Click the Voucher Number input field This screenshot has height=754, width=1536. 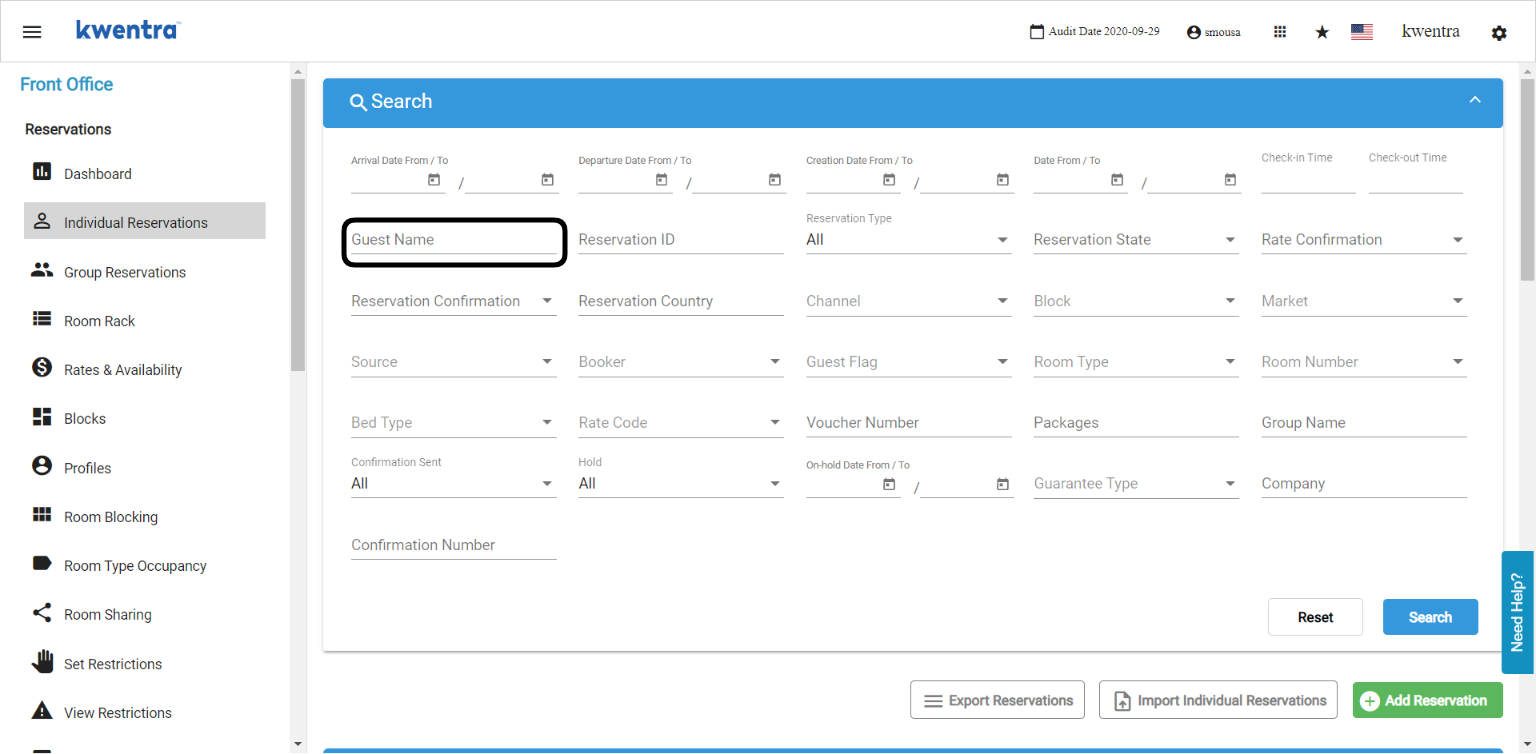click(909, 423)
